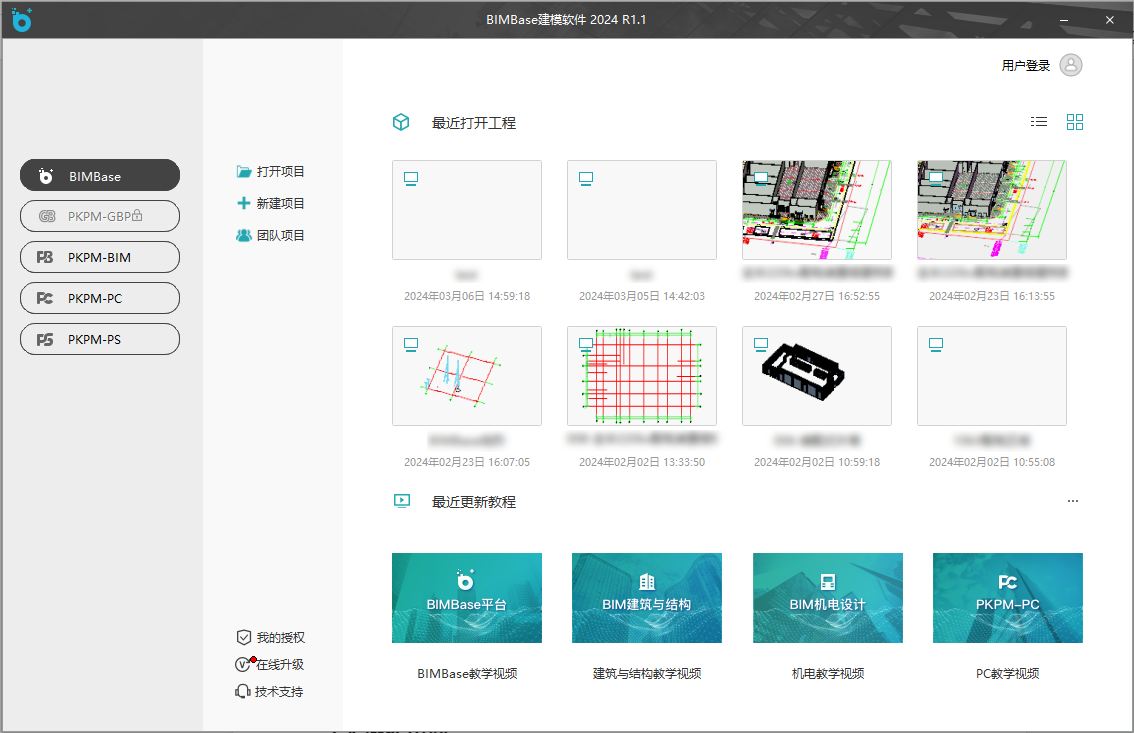Select the PKPM-PS module tab

tap(100, 339)
